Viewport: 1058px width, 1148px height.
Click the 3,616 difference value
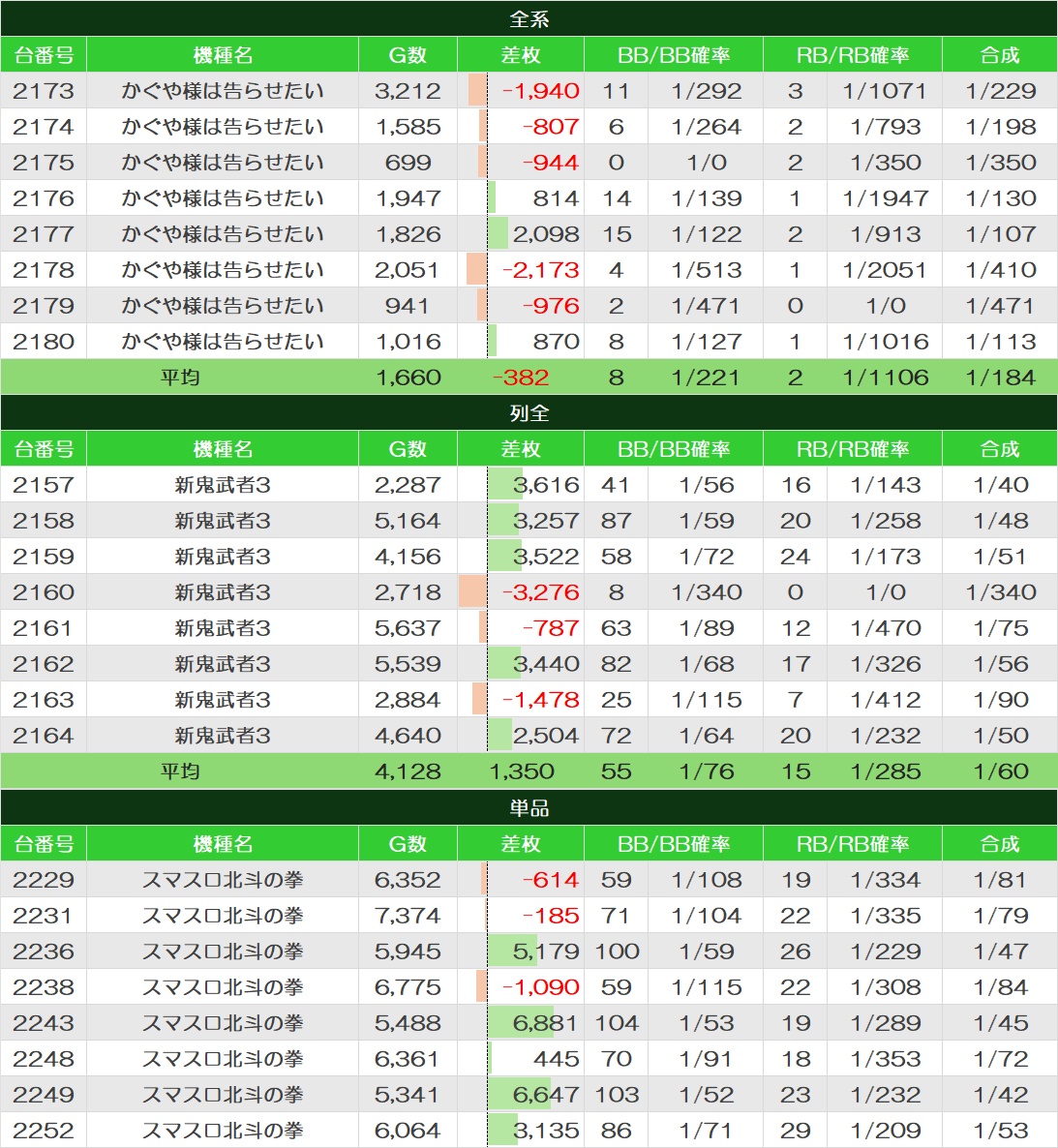[x=546, y=485]
